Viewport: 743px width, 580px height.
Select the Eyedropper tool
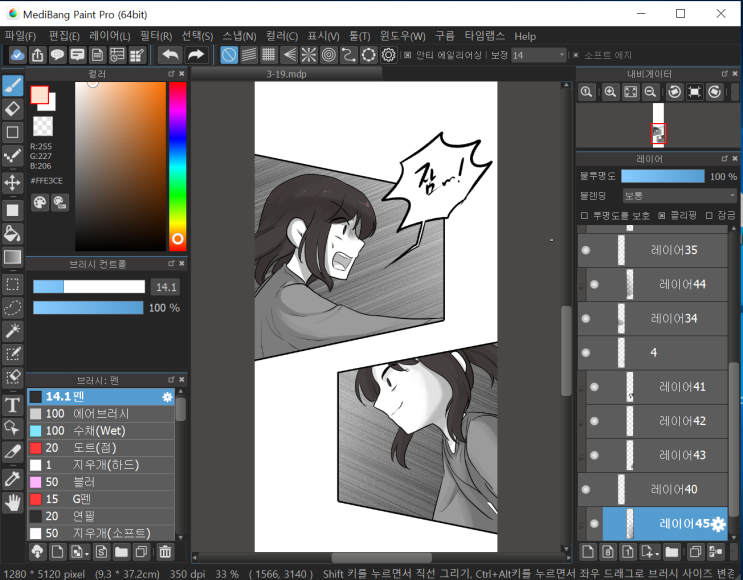point(13,479)
